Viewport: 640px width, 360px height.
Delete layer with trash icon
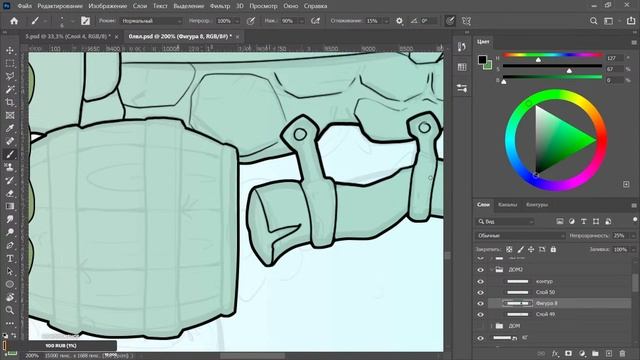point(622,353)
